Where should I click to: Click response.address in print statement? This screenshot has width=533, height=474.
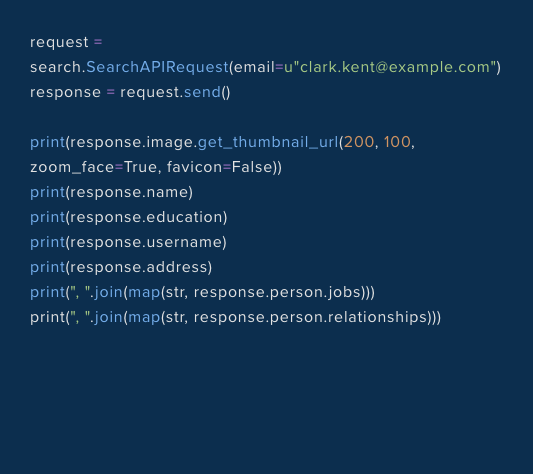click(139, 267)
